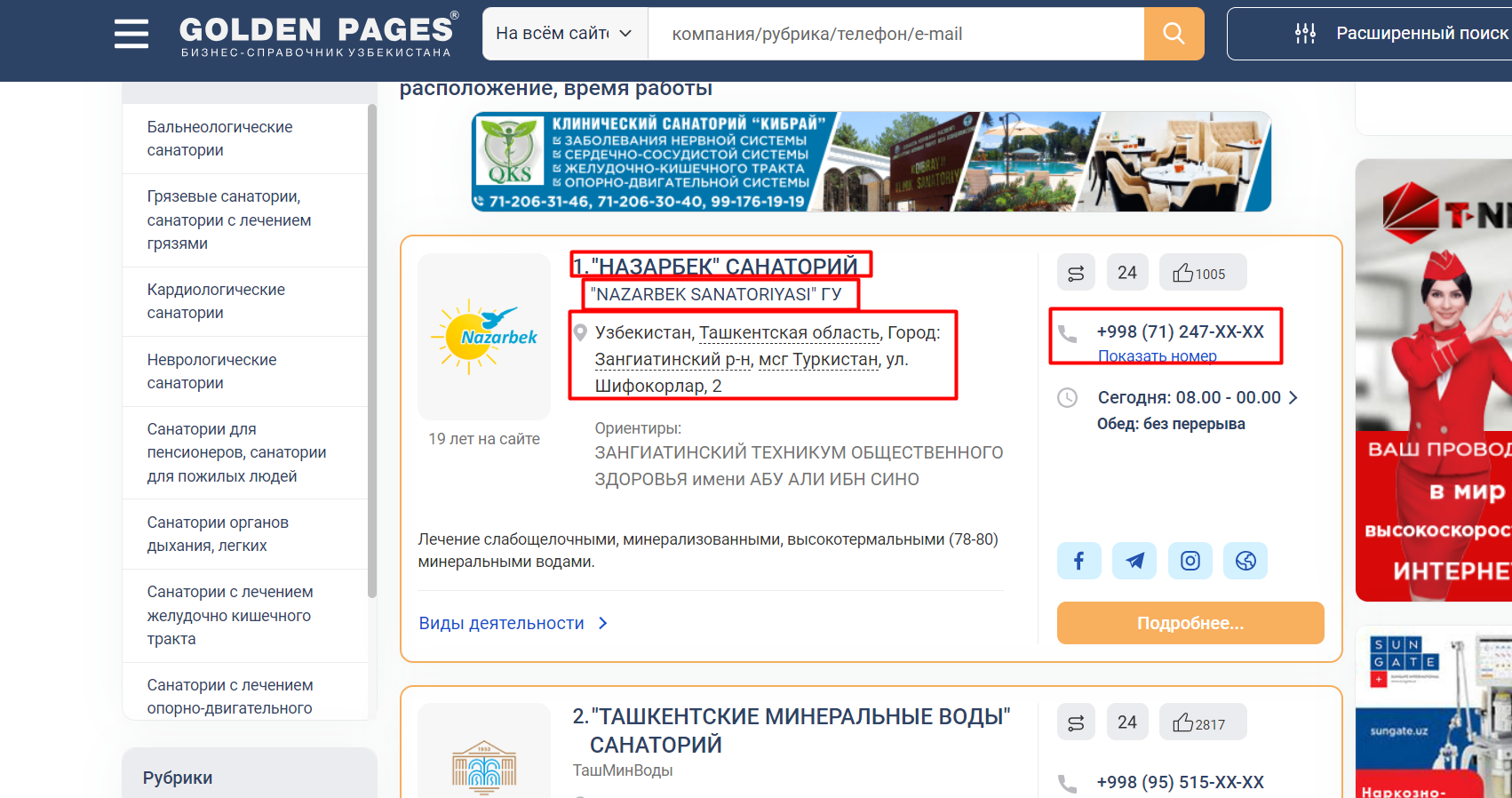Image resolution: width=1512 pixels, height=798 pixels.
Task: Click «Зангиатинский р-н» address link
Action: coord(672,360)
